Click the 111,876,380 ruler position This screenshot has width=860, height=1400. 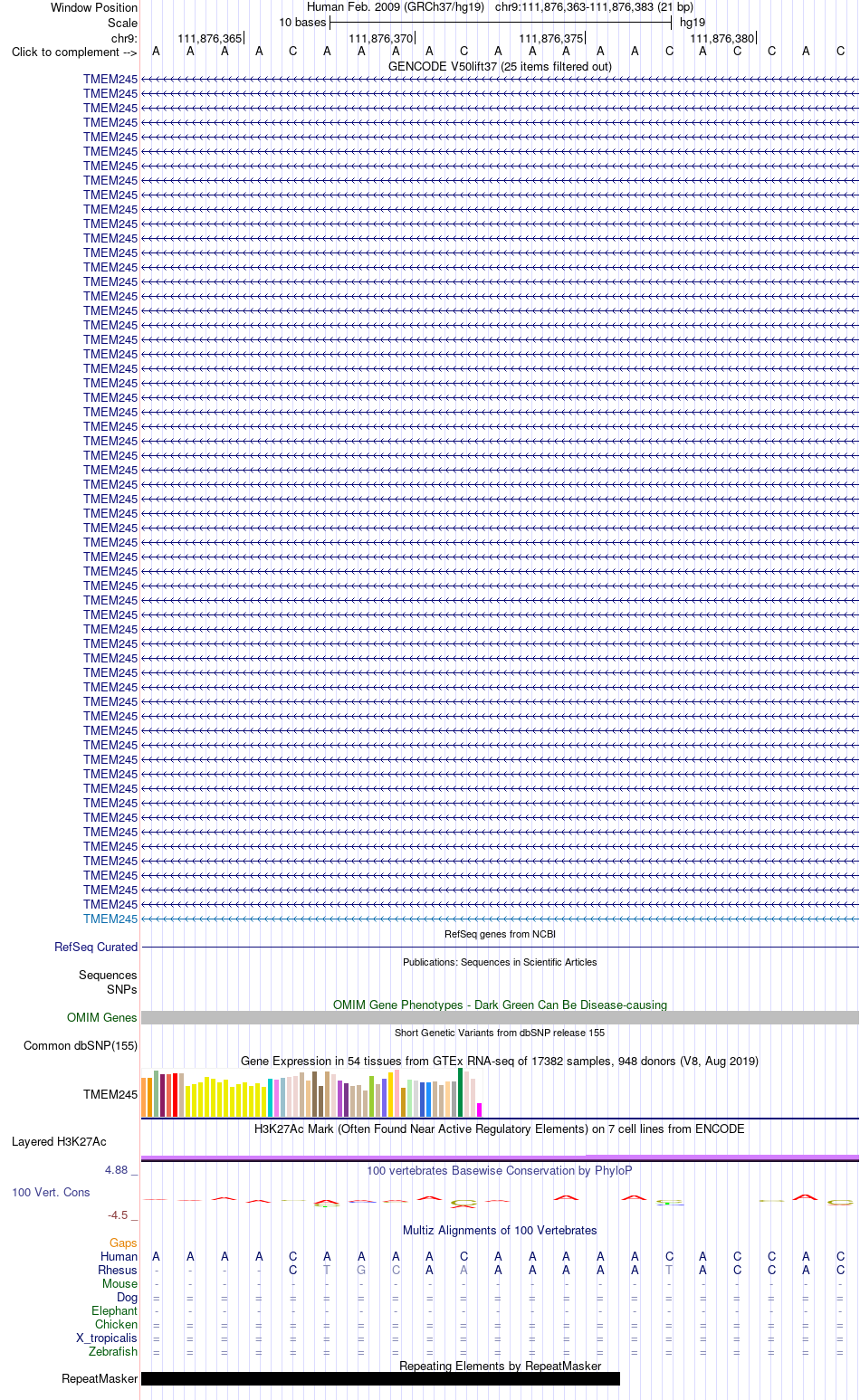pos(721,38)
